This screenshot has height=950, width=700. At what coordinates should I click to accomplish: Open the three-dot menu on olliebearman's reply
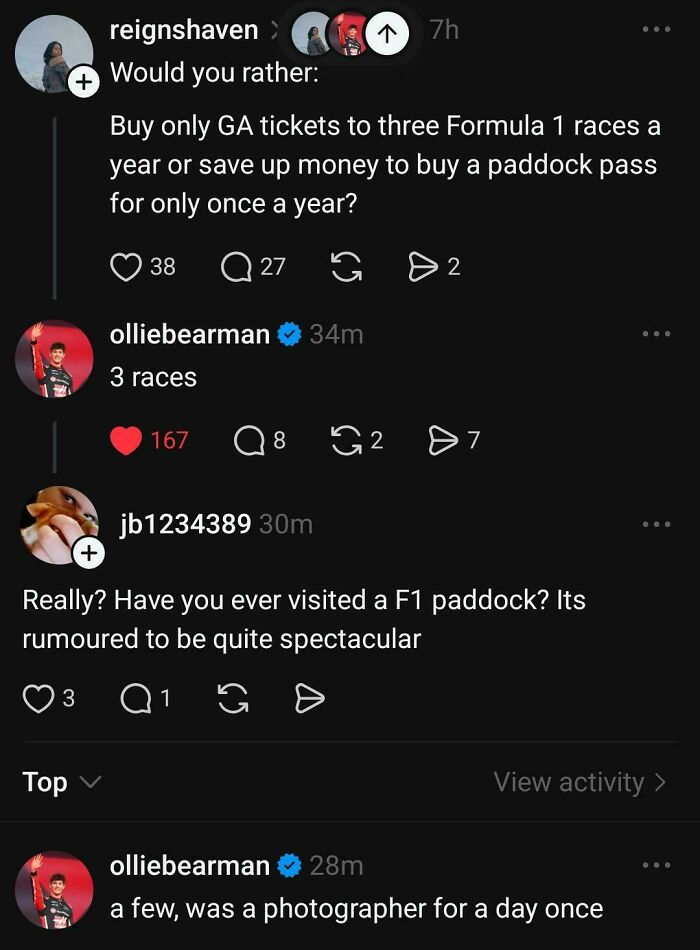[x=658, y=331]
